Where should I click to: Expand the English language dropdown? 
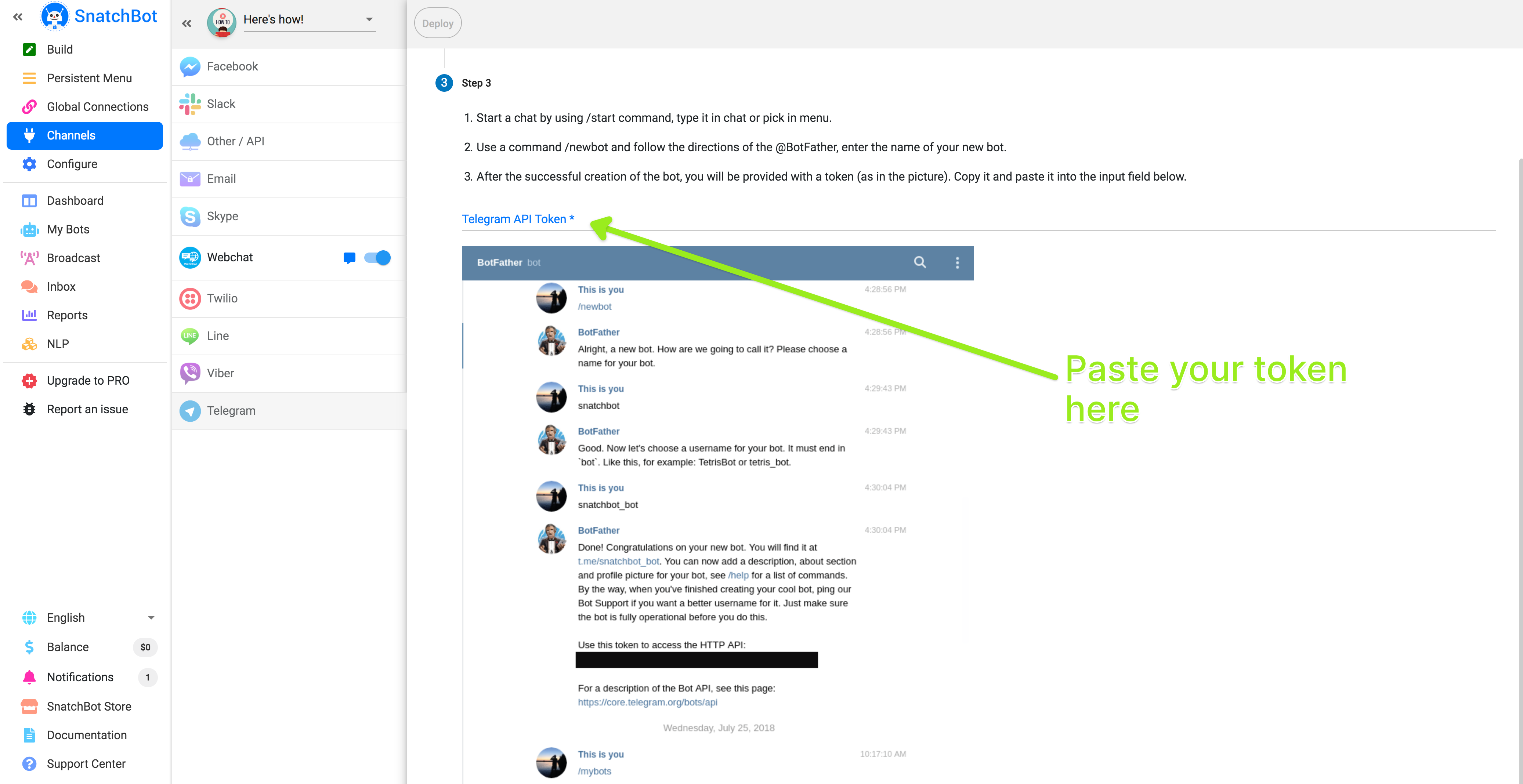pyautogui.click(x=151, y=617)
